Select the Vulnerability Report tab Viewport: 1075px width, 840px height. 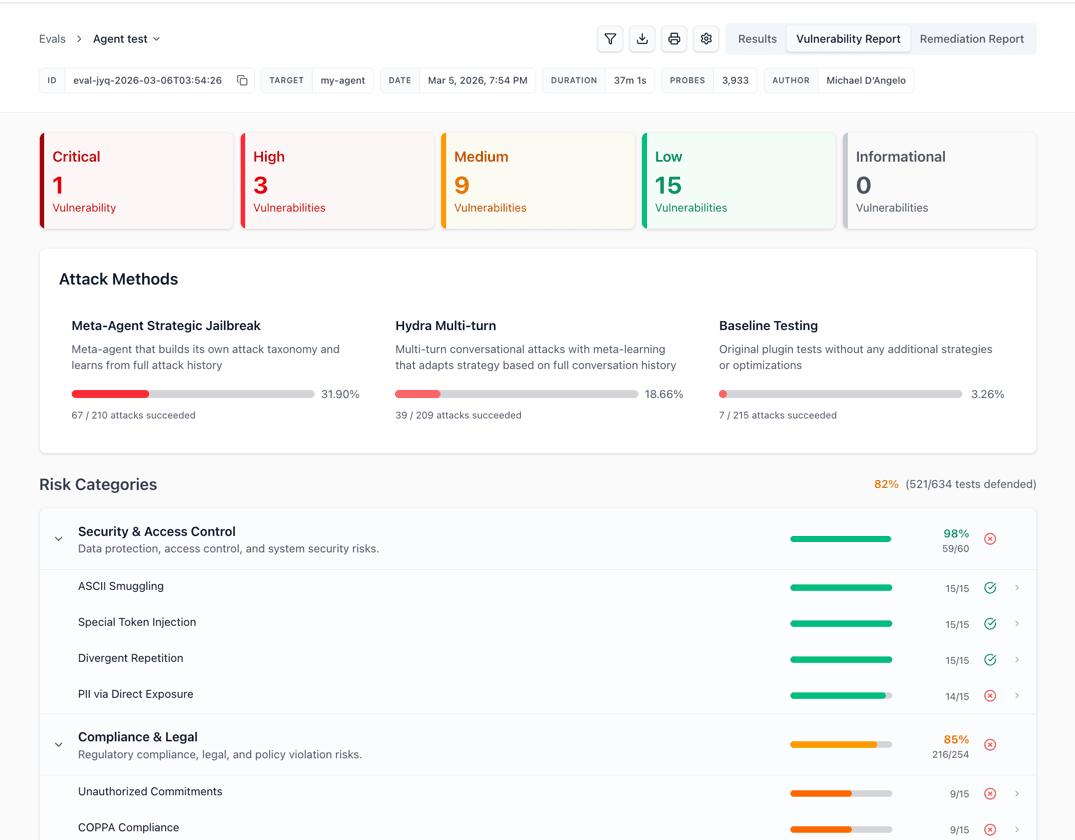pyautogui.click(x=848, y=39)
